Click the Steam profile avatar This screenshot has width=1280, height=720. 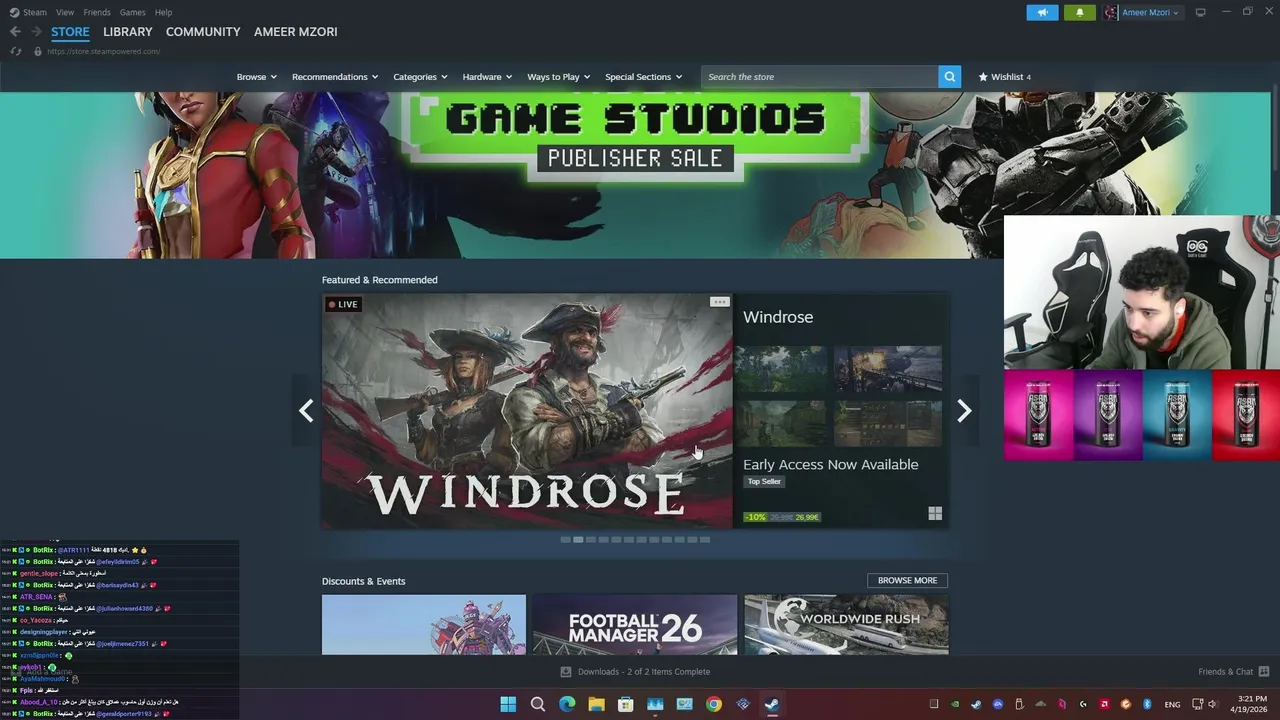tap(1111, 12)
